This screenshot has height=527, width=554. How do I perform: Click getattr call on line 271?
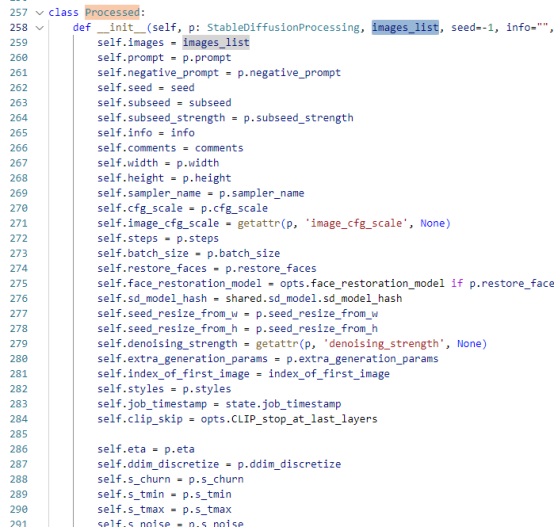(x=259, y=223)
